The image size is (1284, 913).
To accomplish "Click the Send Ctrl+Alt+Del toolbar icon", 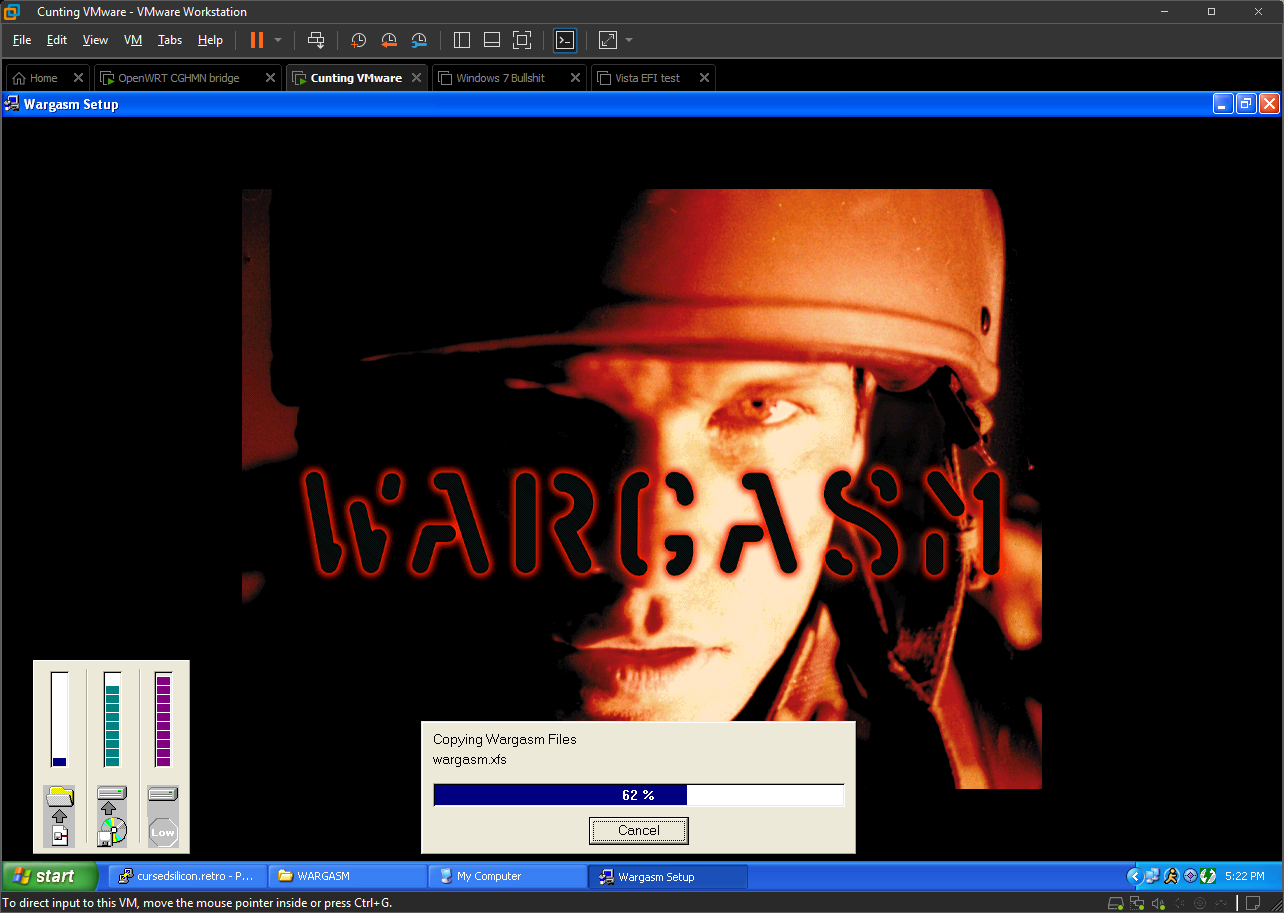I will (x=316, y=40).
